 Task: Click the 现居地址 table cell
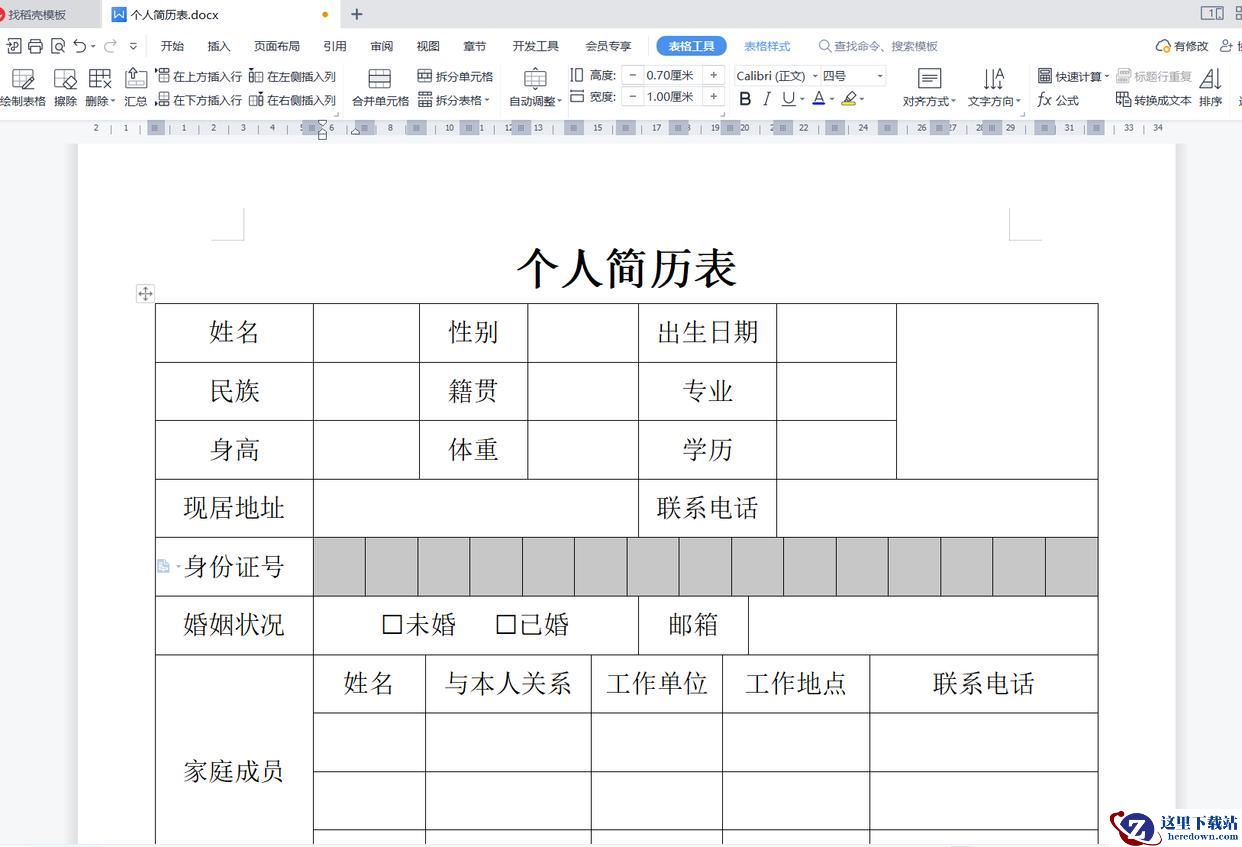[x=234, y=508]
